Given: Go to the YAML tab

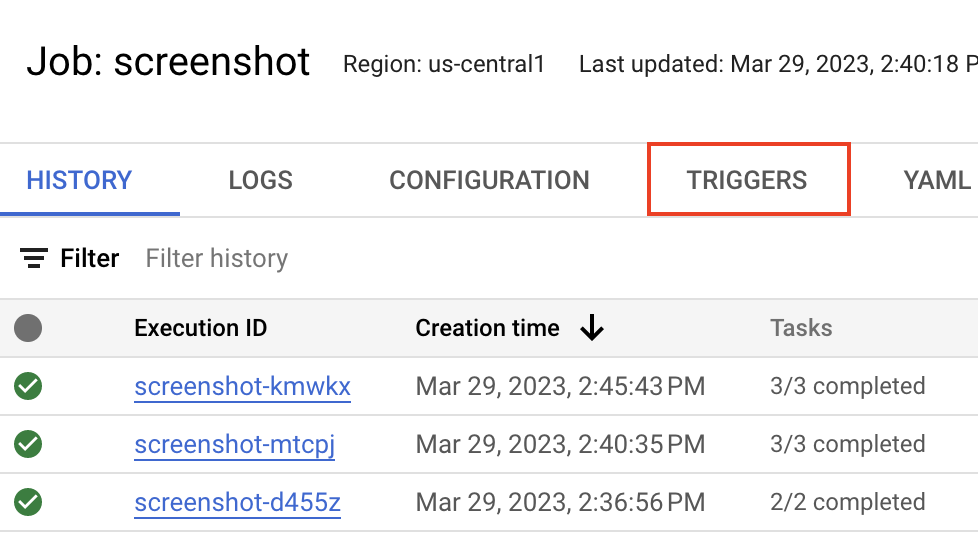Looking at the screenshot, I should 937,180.
